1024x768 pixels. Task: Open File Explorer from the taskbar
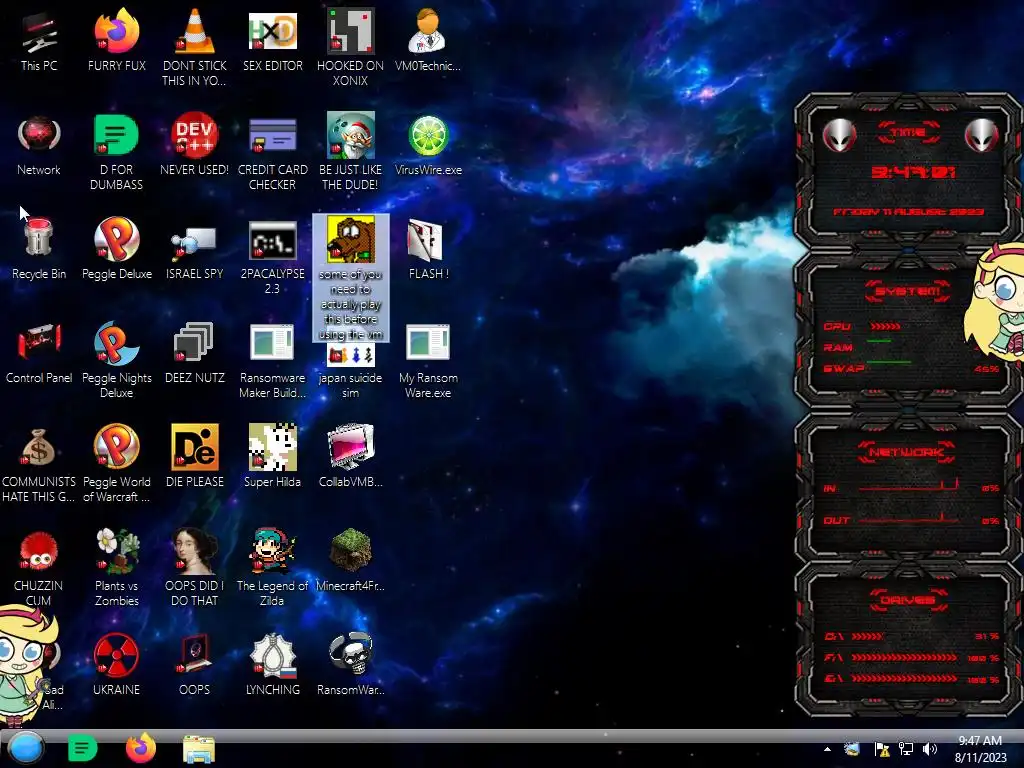[x=199, y=749]
